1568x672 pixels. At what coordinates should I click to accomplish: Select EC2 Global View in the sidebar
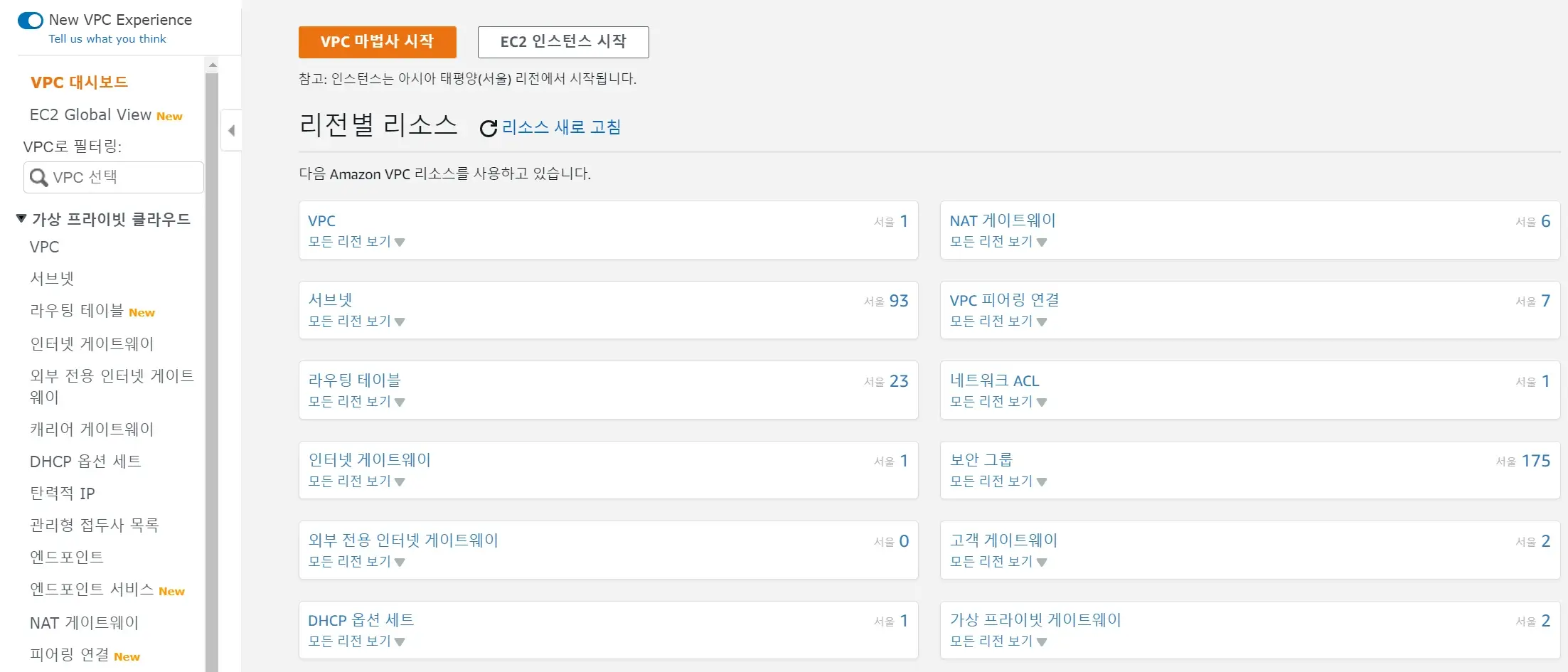[90, 115]
